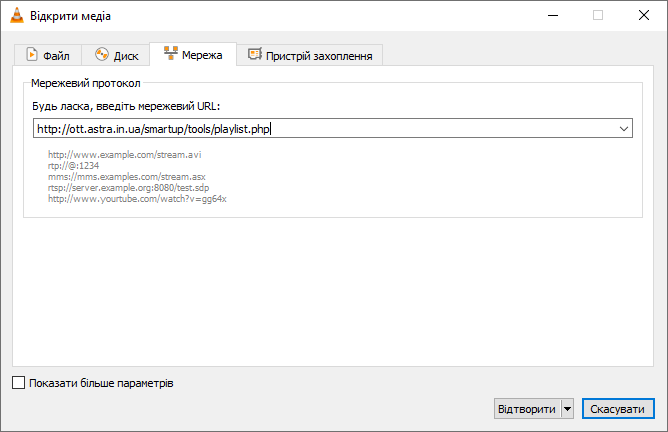Click the Disc tab CD icon
The image size is (668, 432).
click(102, 55)
